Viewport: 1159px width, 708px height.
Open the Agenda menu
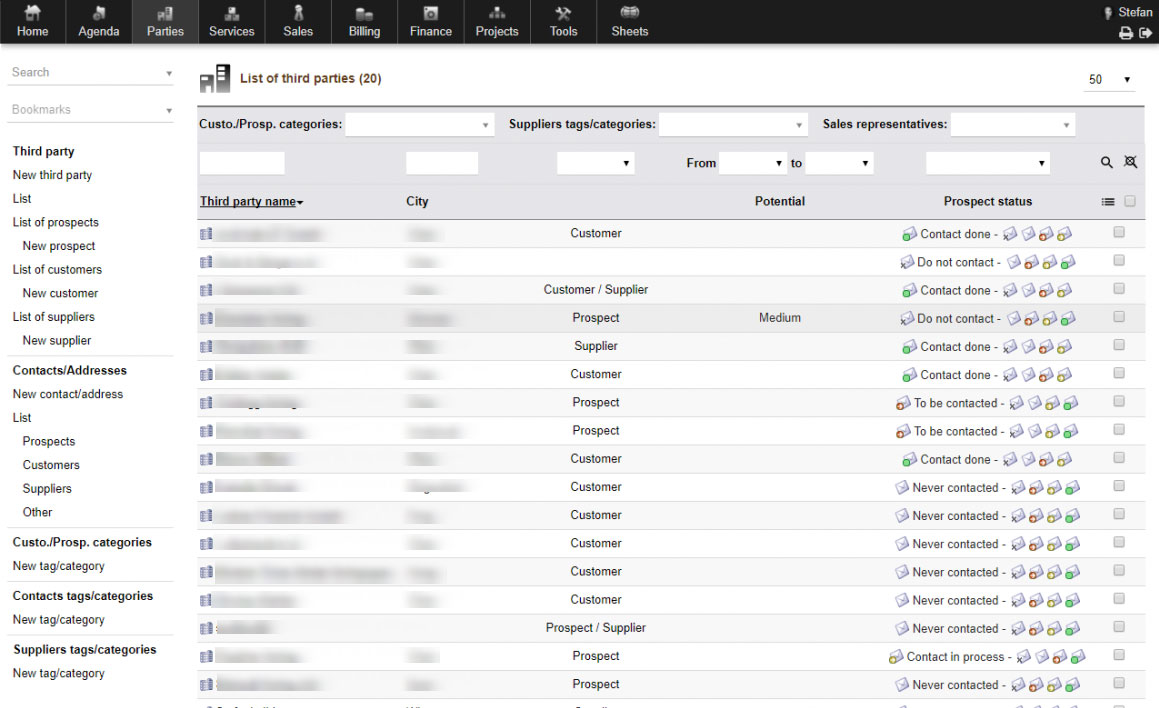click(x=99, y=21)
